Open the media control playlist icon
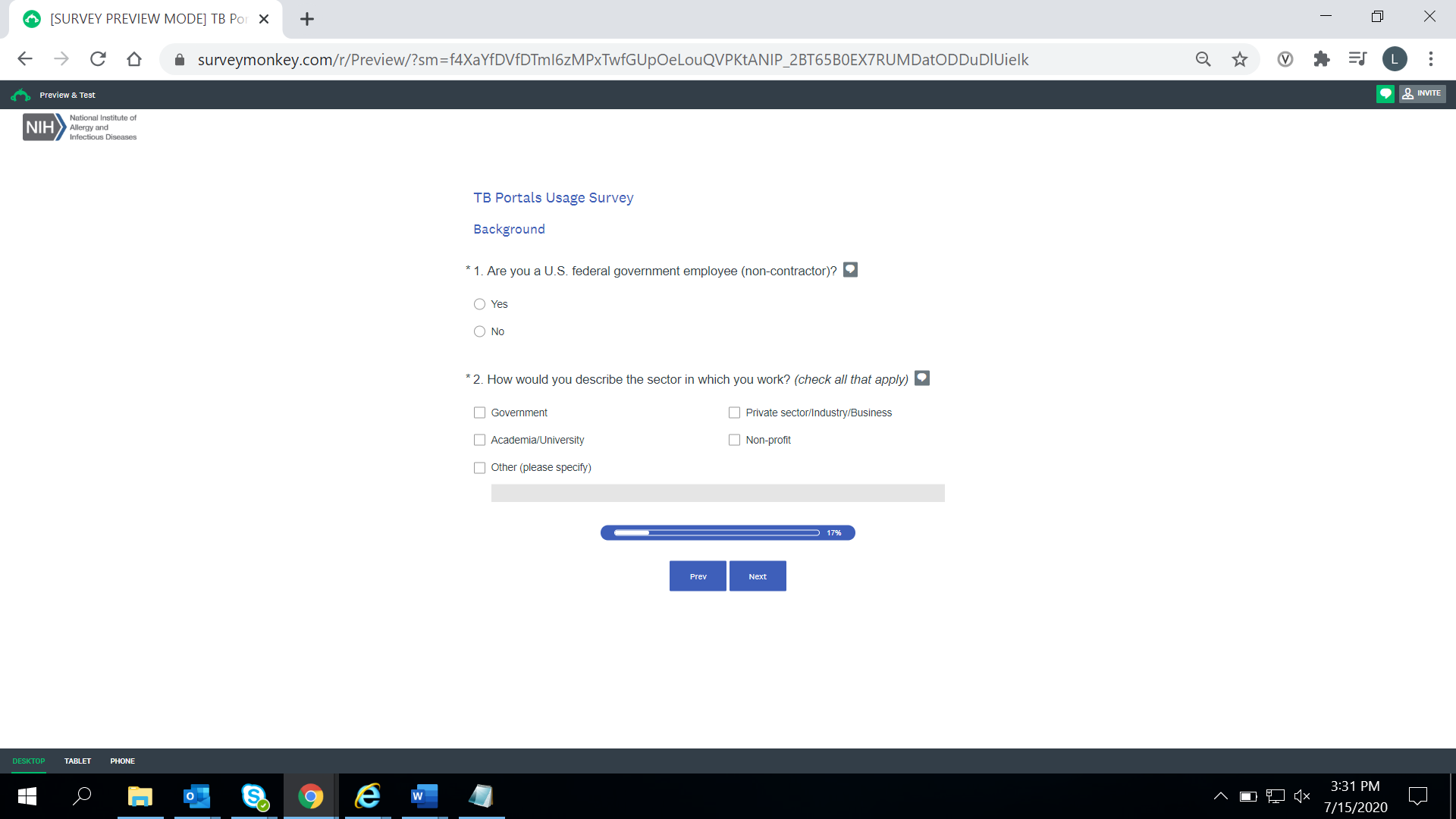The image size is (1456, 819). pyautogui.click(x=1357, y=59)
